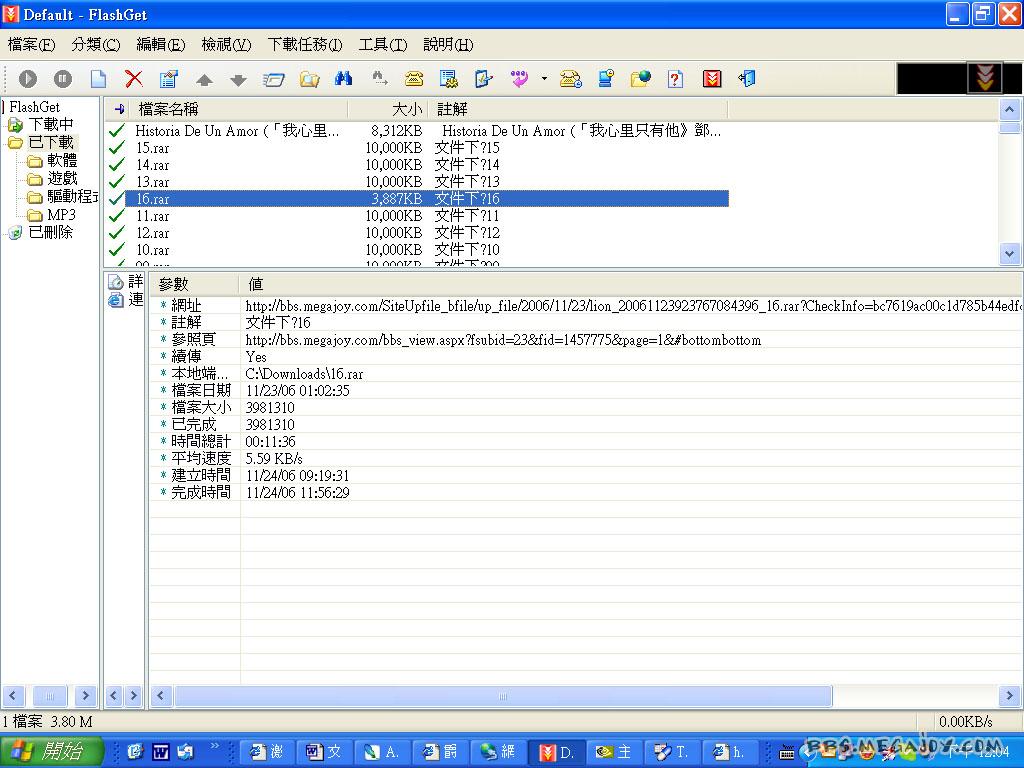Switch to the 詳 details tab
The image size is (1024, 768).
pos(125,281)
